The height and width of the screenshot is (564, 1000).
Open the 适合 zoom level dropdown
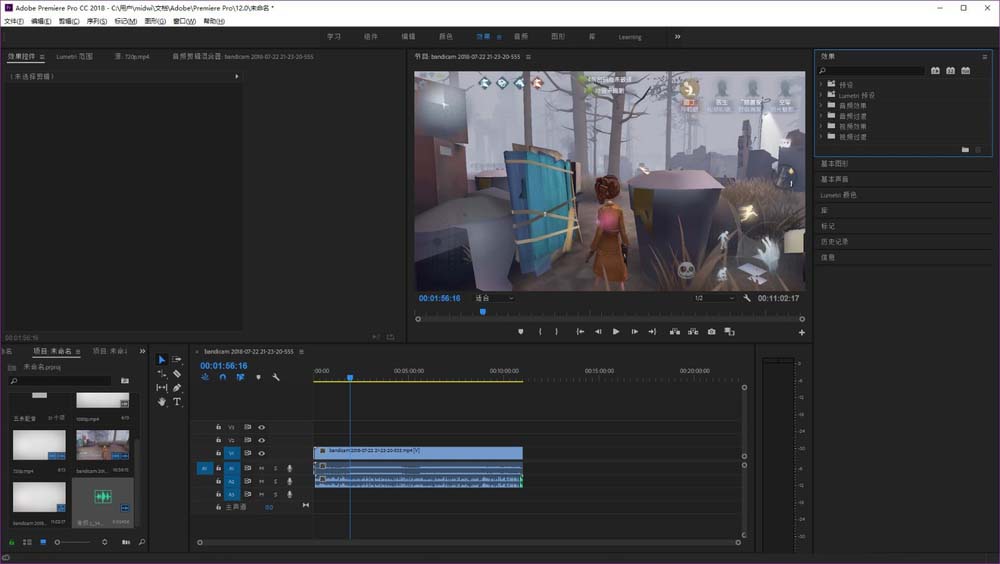(494, 298)
